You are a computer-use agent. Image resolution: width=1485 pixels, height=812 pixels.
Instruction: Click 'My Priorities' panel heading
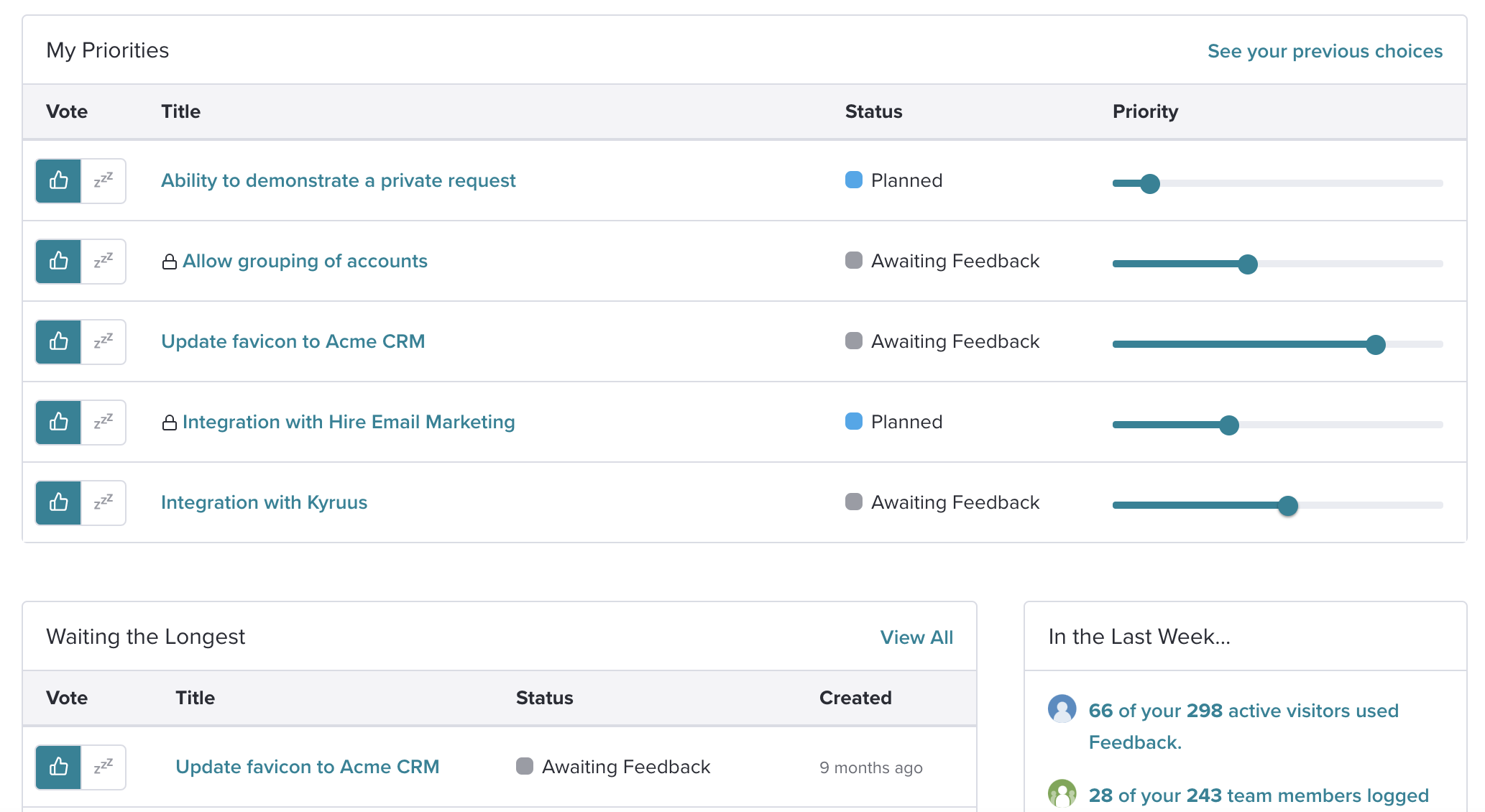[x=108, y=50]
